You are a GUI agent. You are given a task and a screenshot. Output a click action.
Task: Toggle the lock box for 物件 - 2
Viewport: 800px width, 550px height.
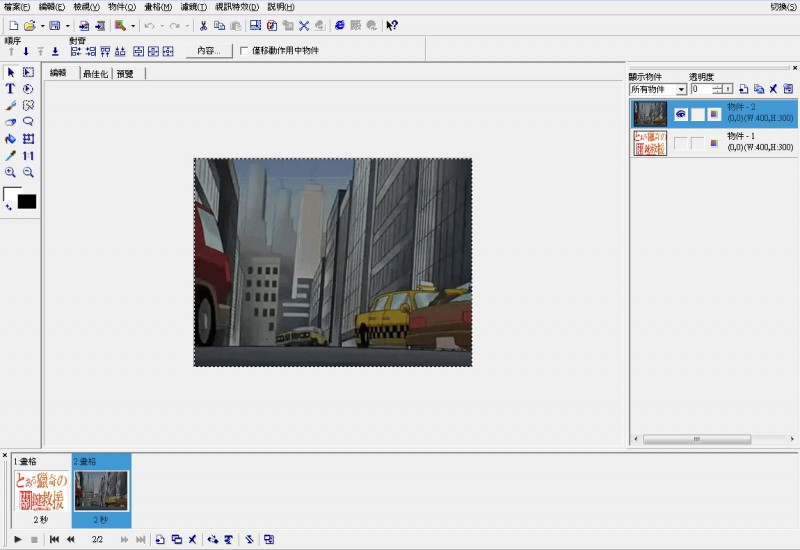tap(697, 114)
